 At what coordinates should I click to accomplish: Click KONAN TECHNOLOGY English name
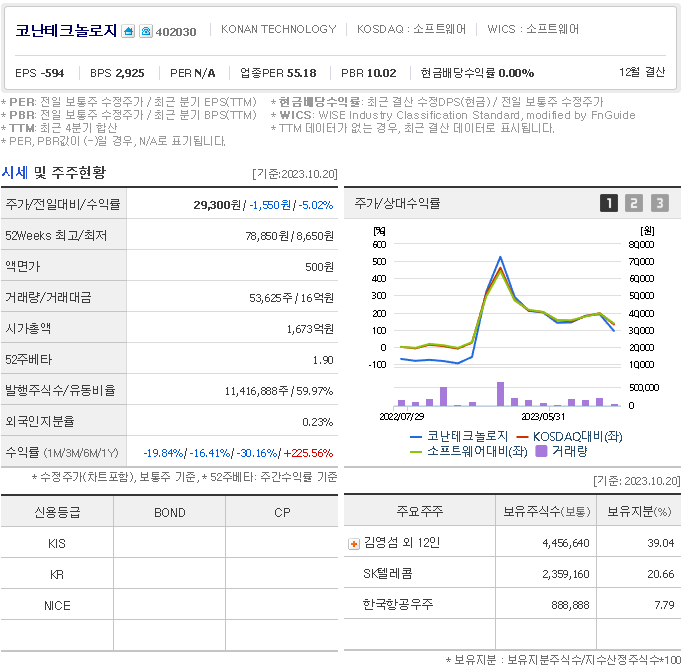(279, 29)
